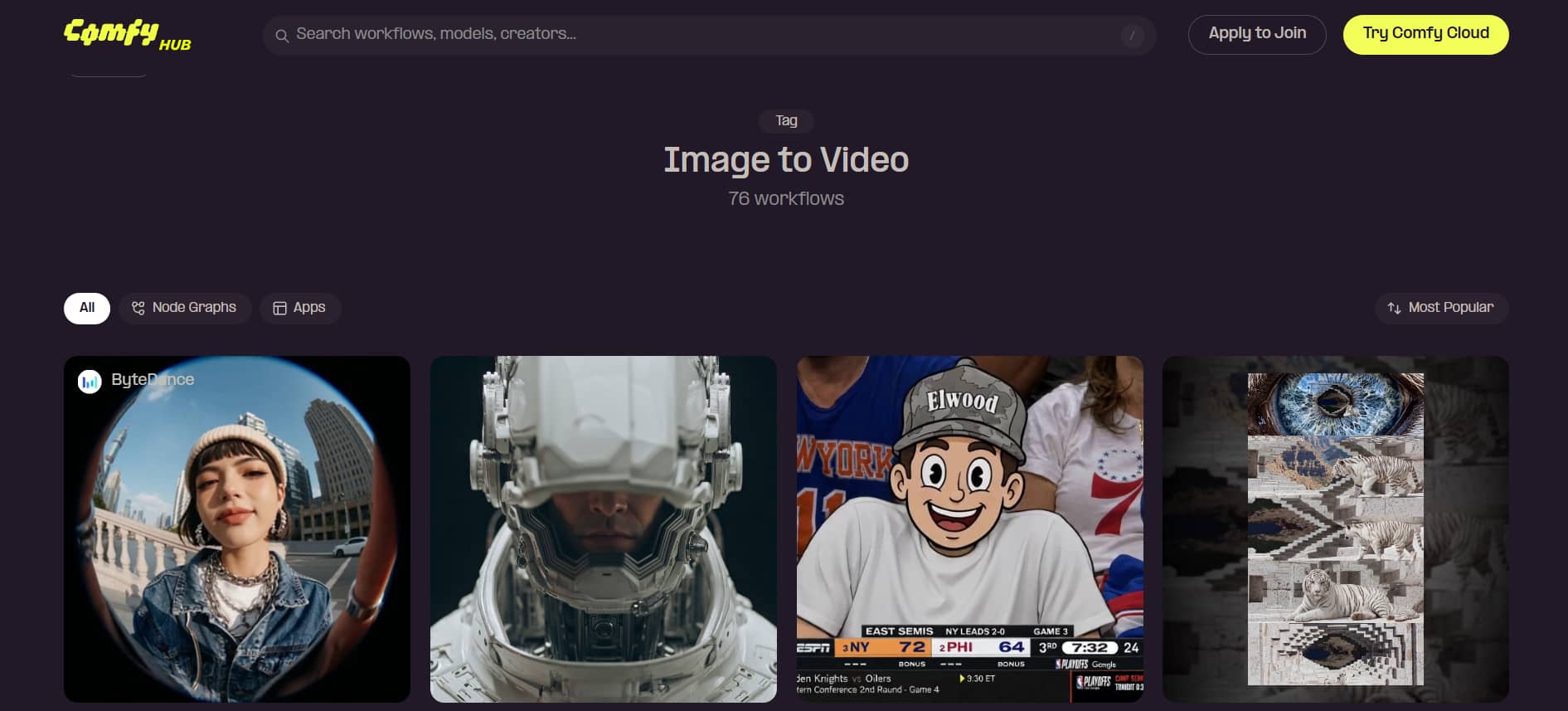This screenshot has width=1568, height=711.
Task: Click the Node Graphs icon
Action: (x=138, y=308)
